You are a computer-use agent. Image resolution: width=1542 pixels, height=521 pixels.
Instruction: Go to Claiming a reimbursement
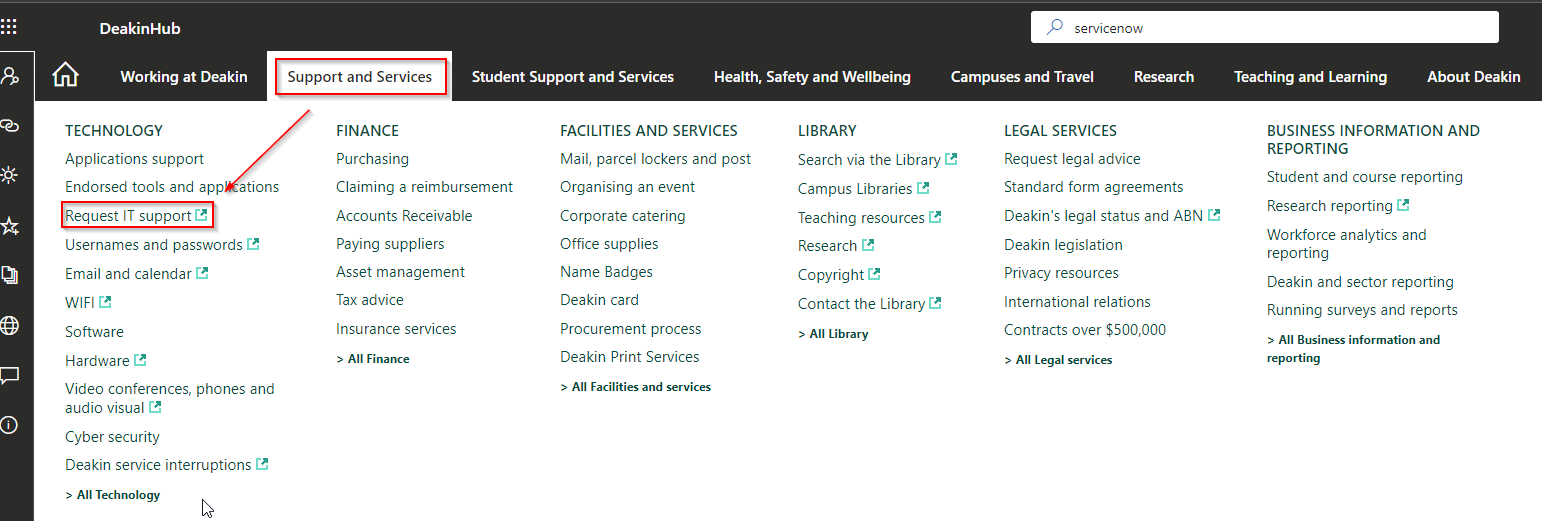(x=424, y=187)
